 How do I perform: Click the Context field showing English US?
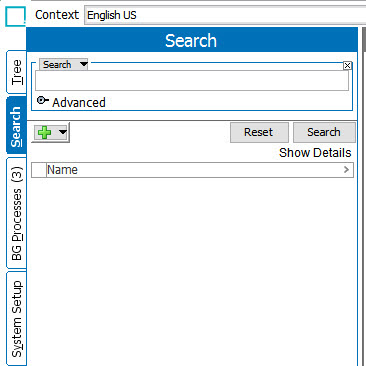click(225, 15)
